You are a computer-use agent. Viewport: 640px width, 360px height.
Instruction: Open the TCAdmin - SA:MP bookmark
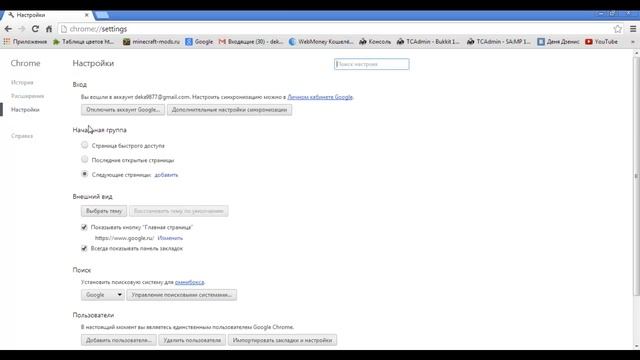pos(499,42)
